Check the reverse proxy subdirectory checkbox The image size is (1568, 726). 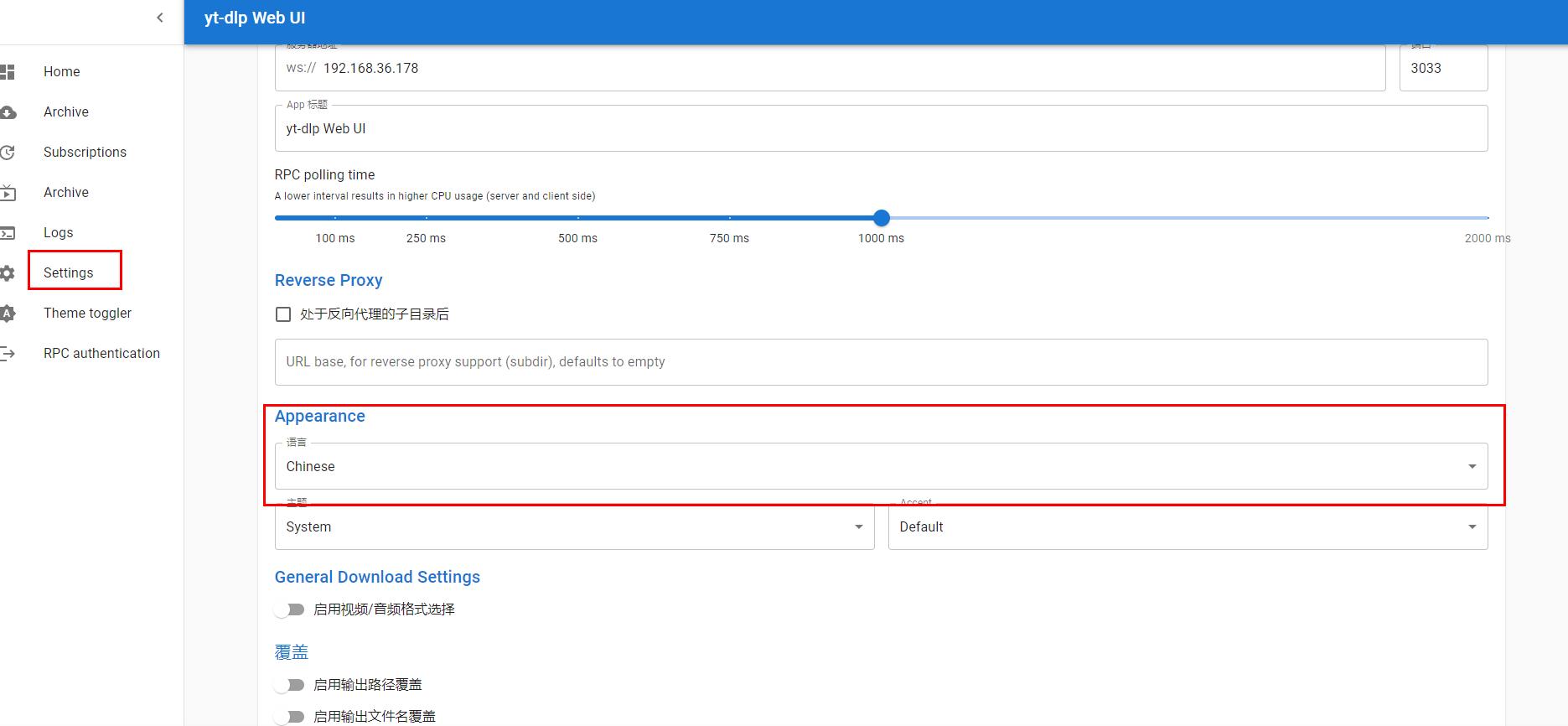[x=283, y=314]
